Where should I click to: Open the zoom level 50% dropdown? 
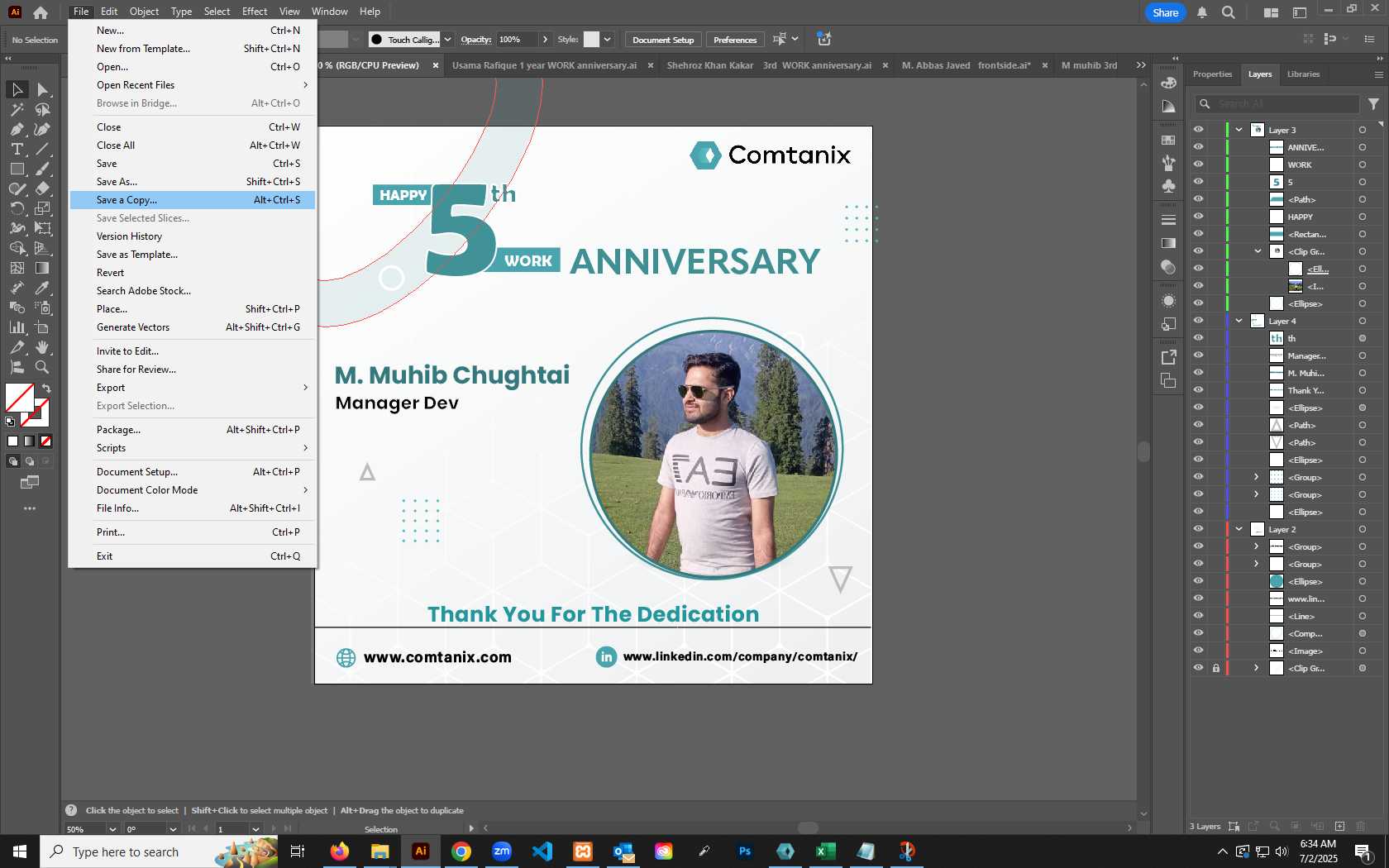coord(112,829)
